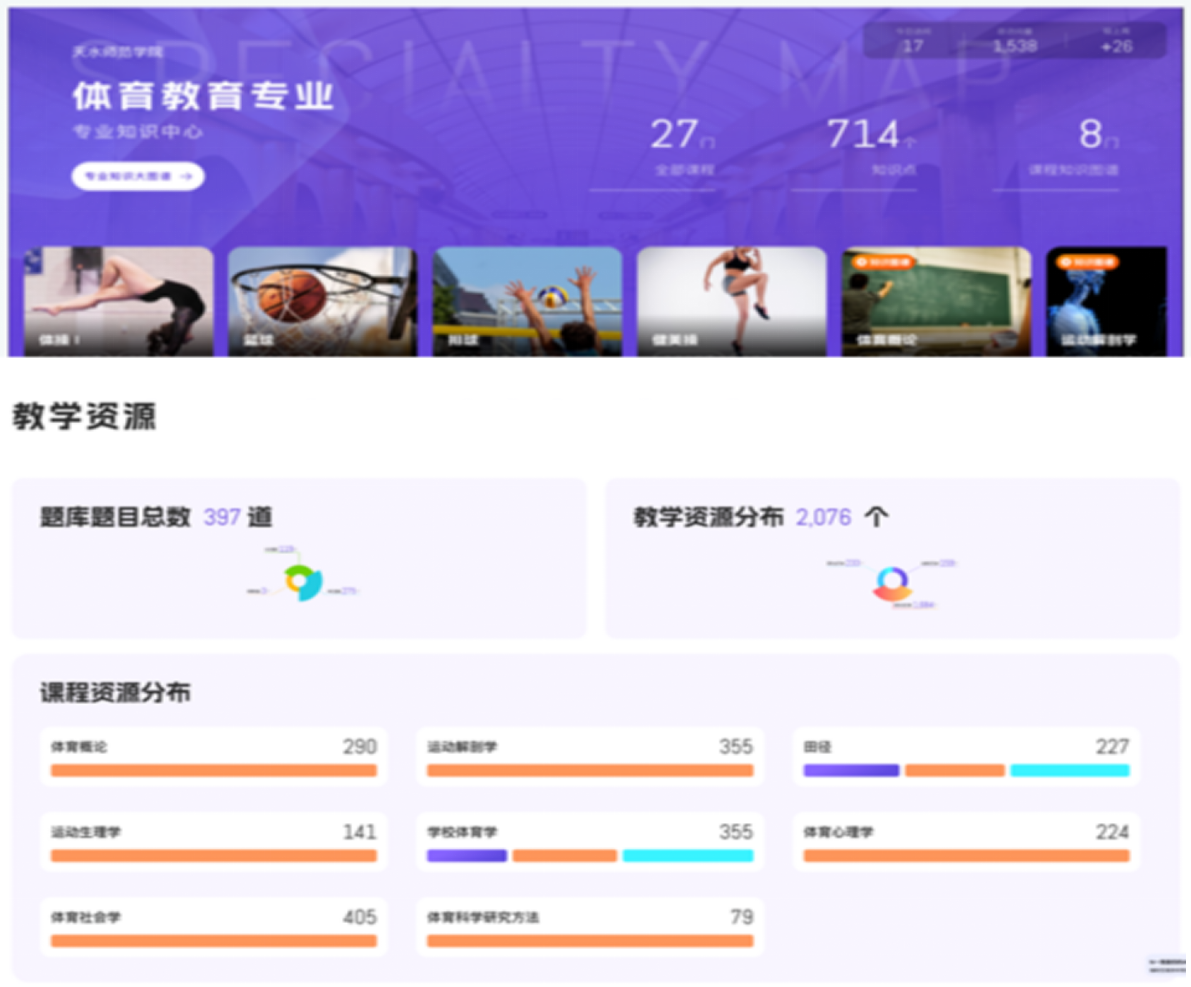1191x987 pixels.
Task: Click the 1,538 counter in top-right stats panel
Action: 1015,42
